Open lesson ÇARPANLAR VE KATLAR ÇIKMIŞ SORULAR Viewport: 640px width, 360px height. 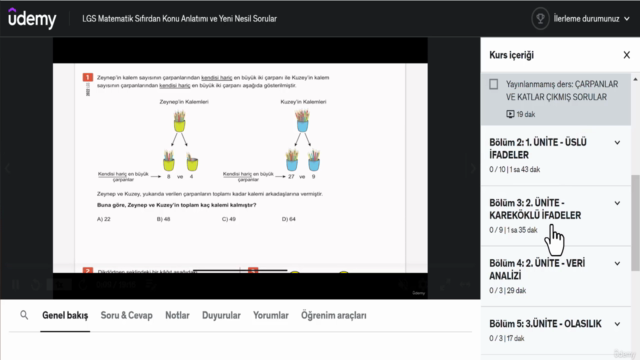point(556,99)
